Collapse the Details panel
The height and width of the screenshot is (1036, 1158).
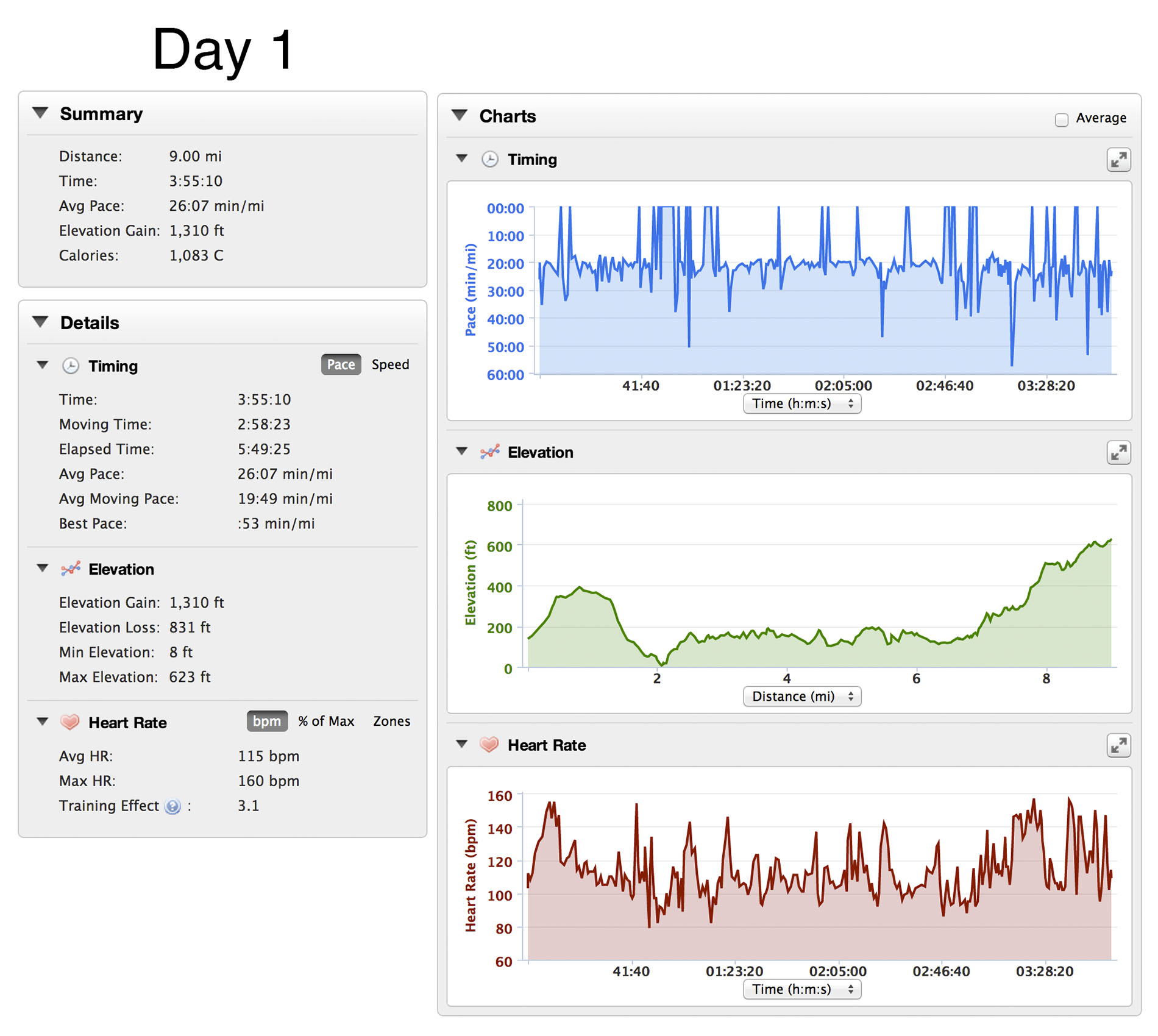[40, 322]
